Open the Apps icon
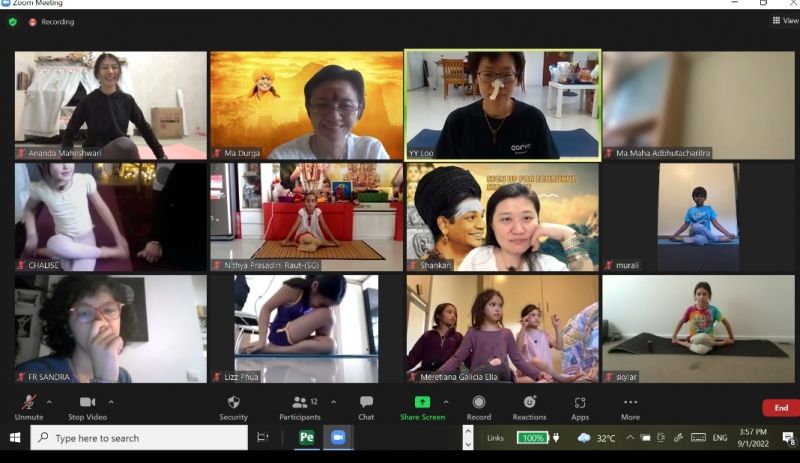This screenshot has height=463, width=800. [x=580, y=403]
